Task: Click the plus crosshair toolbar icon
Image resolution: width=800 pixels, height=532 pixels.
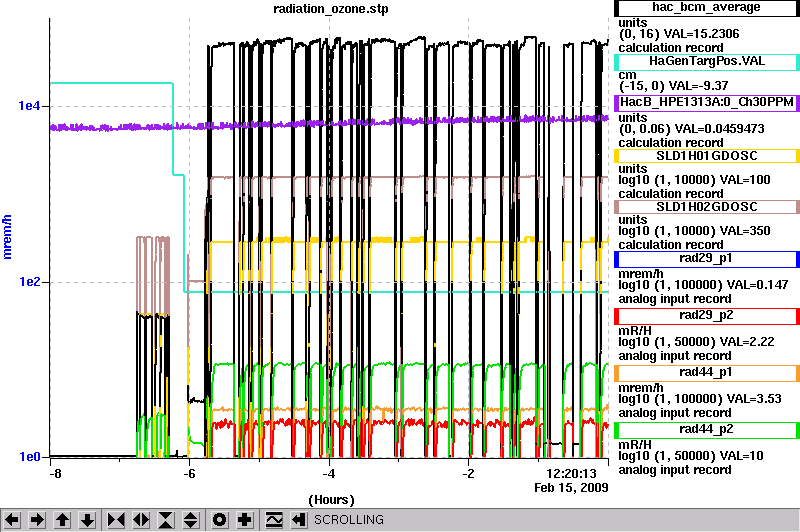Action: click(x=245, y=520)
